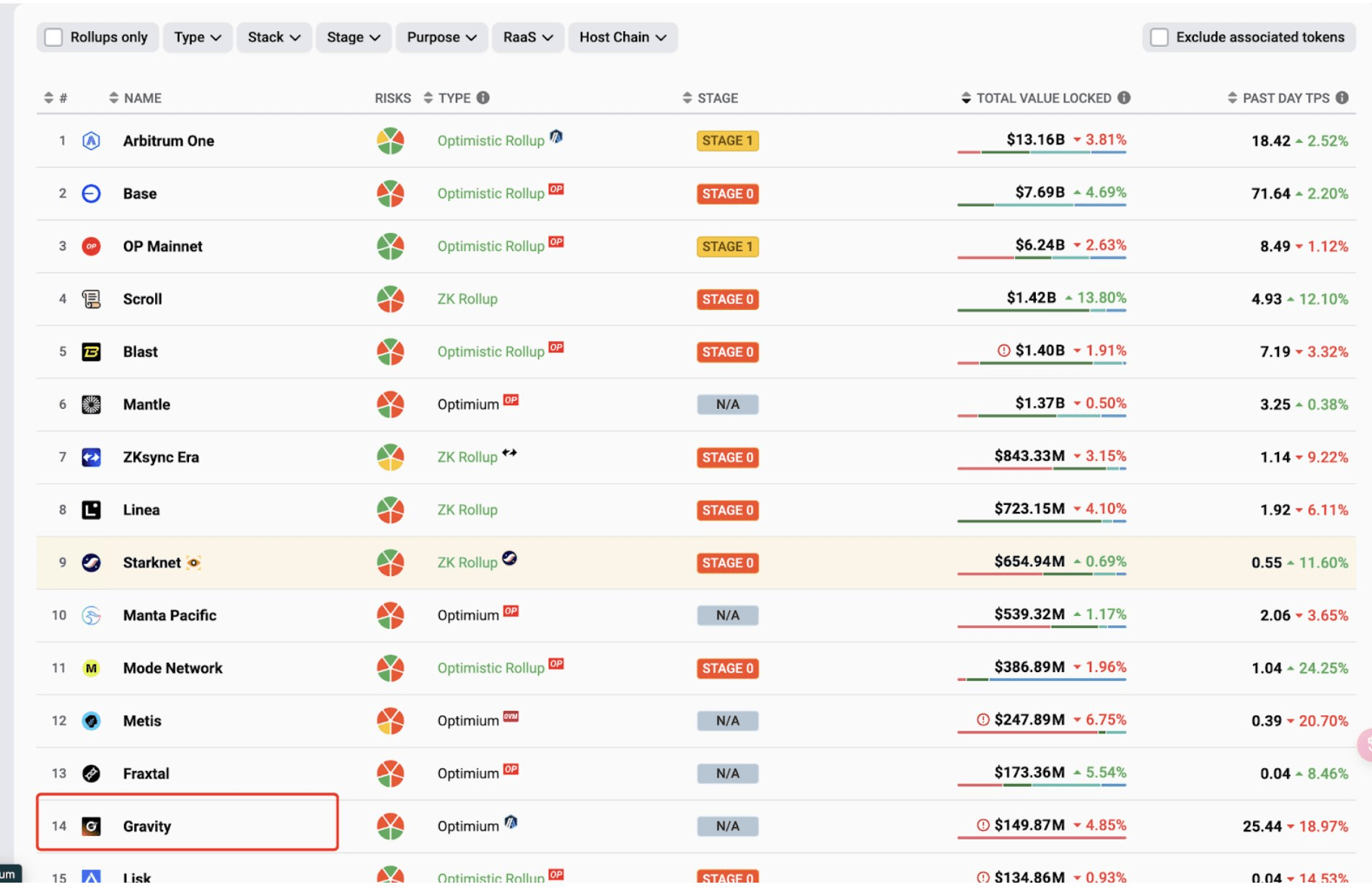Click the warning icon on Metis TVL
The height and width of the screenshot is (887, 1372).
(x=982, y=719)
